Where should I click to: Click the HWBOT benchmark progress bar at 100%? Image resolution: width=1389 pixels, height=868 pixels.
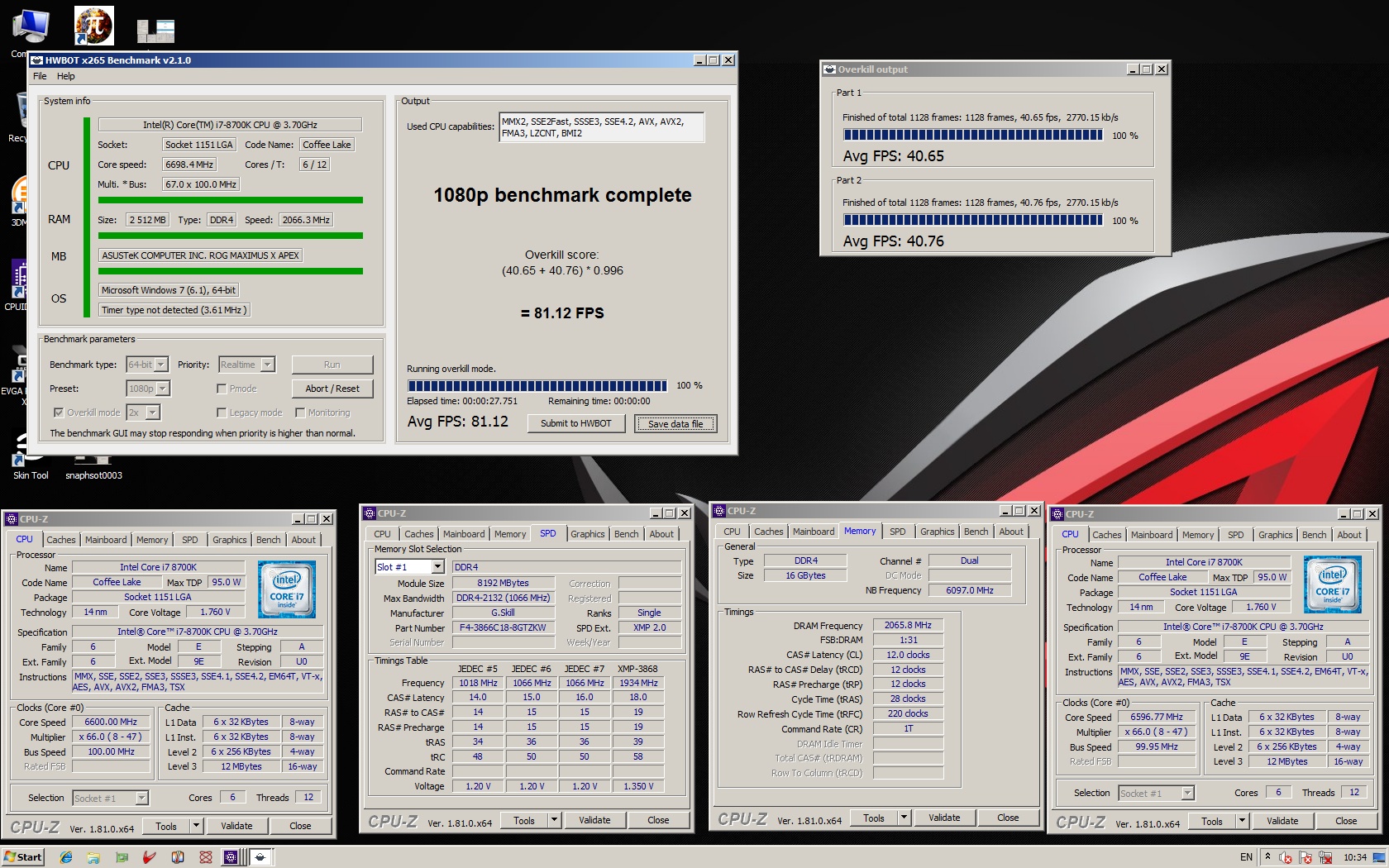pos(537,385)
